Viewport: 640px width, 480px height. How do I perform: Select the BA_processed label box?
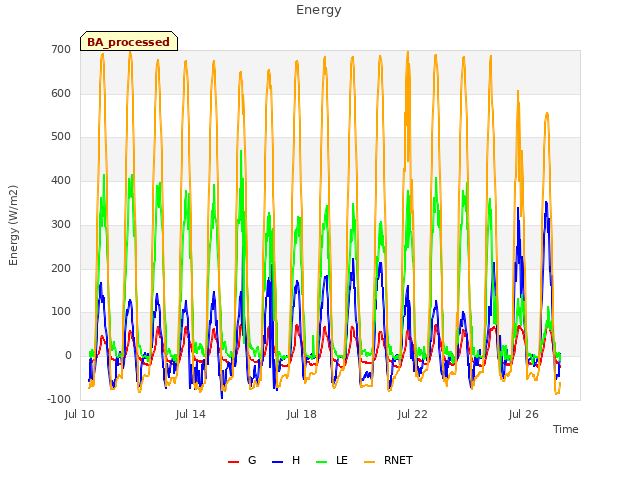pyautogui.click(x=129, y=41)
